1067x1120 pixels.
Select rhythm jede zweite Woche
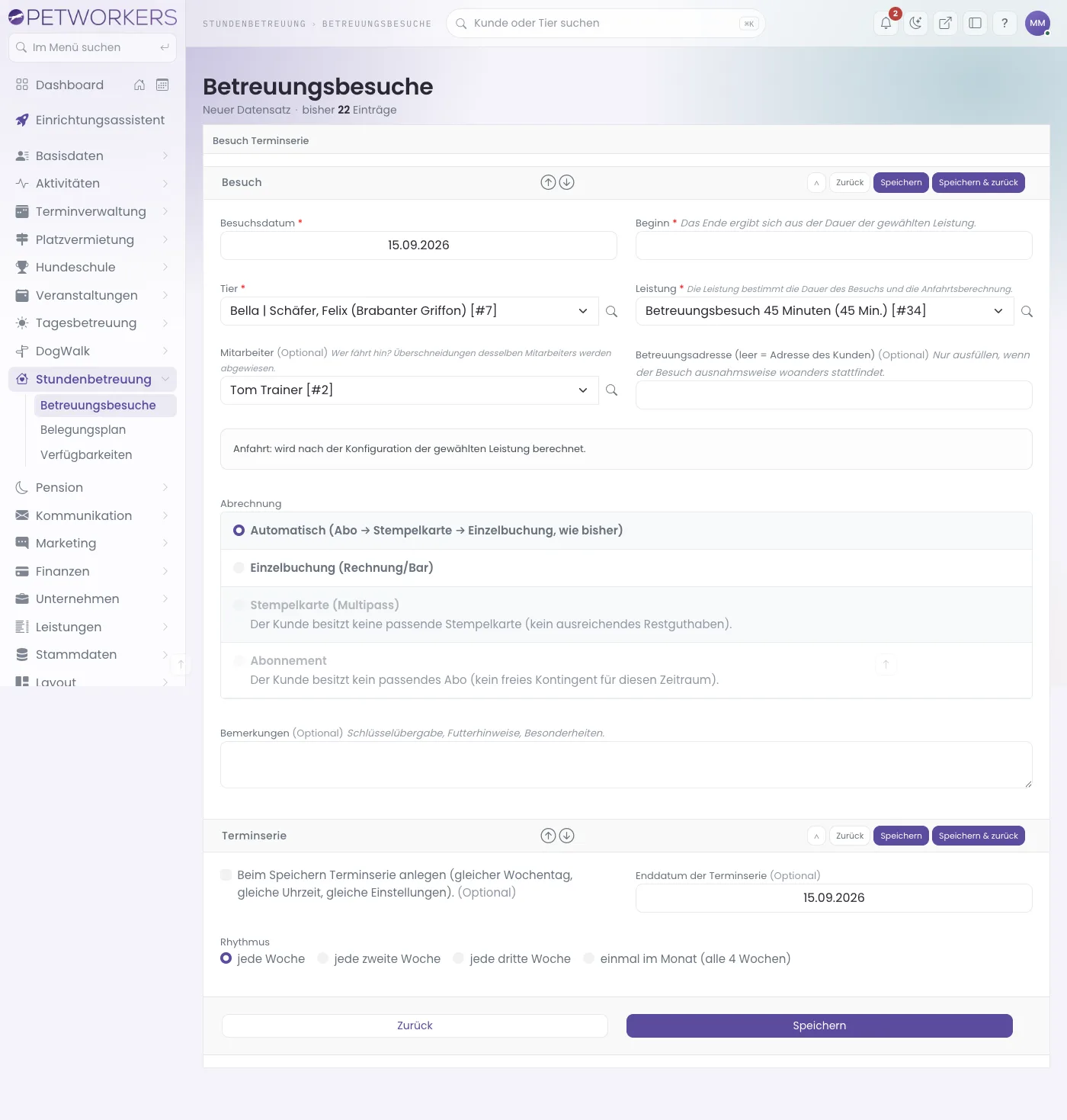[323, 958]
